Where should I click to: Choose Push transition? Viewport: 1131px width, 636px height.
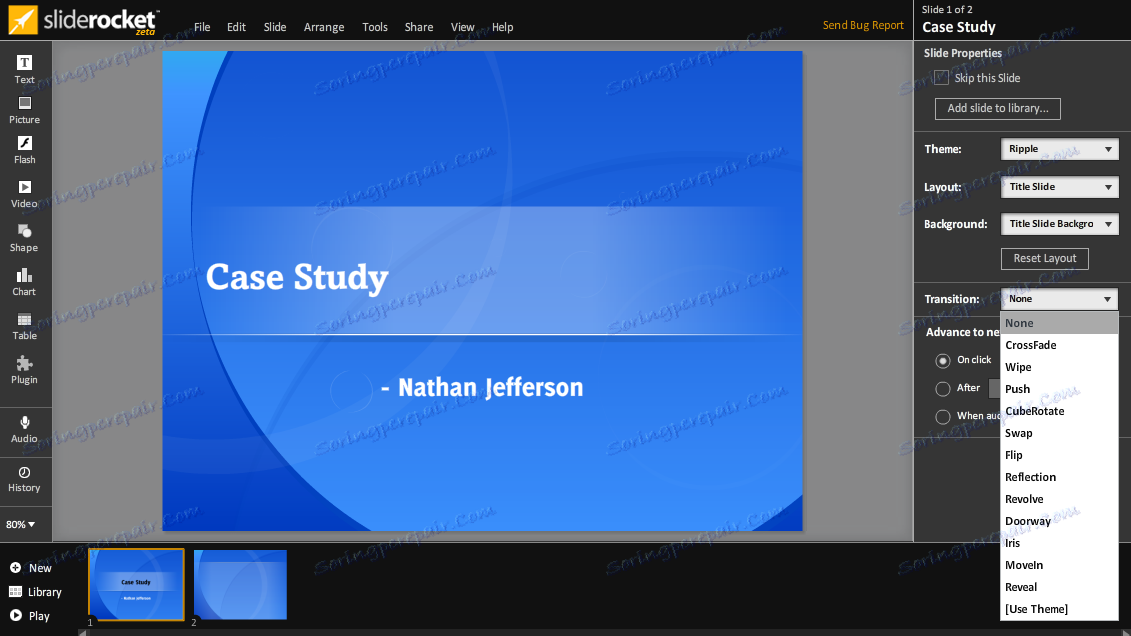tap(1059, 389)
